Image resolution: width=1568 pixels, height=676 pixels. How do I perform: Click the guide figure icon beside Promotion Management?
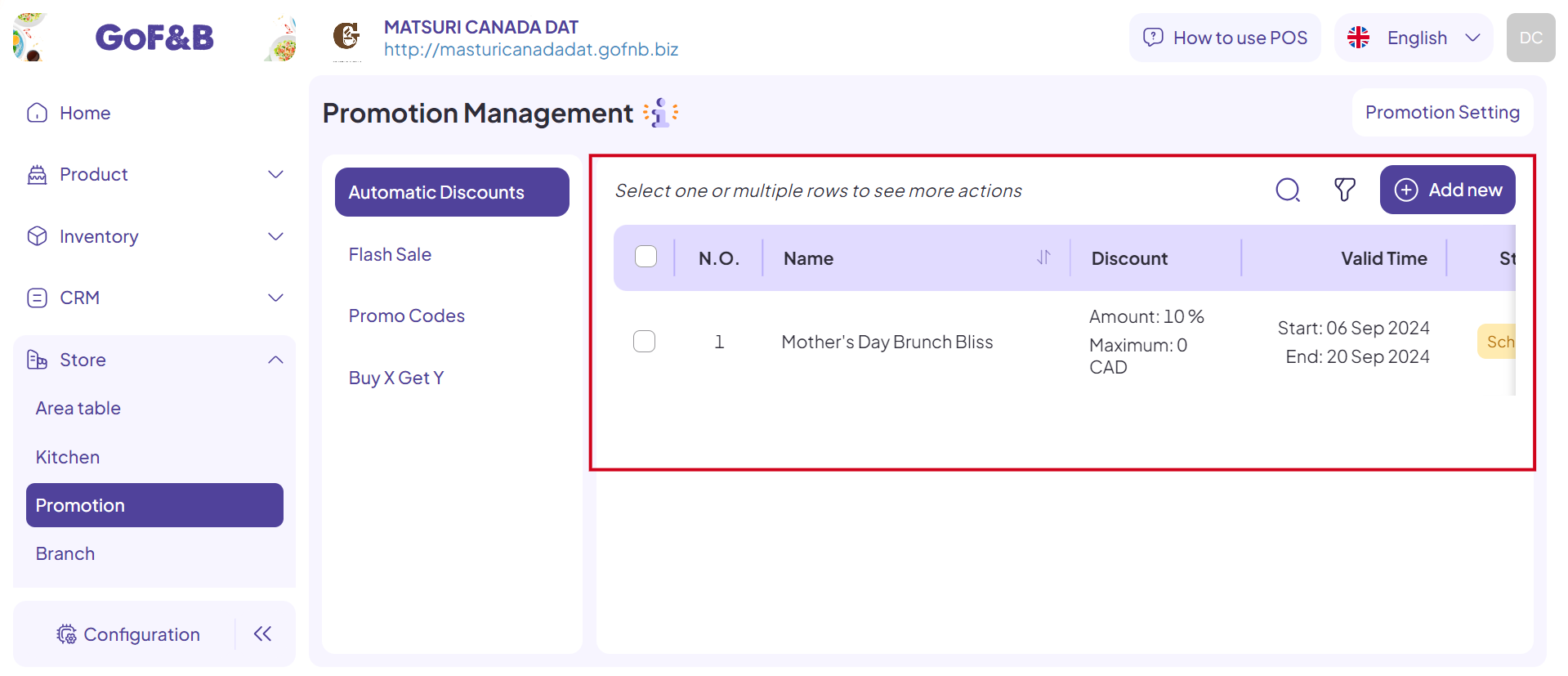661,113
